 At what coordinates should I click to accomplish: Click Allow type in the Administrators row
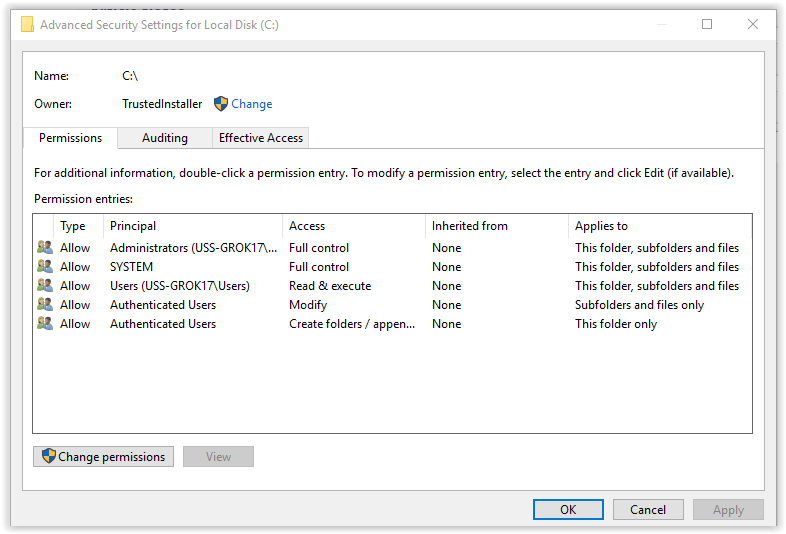(75, 248)
